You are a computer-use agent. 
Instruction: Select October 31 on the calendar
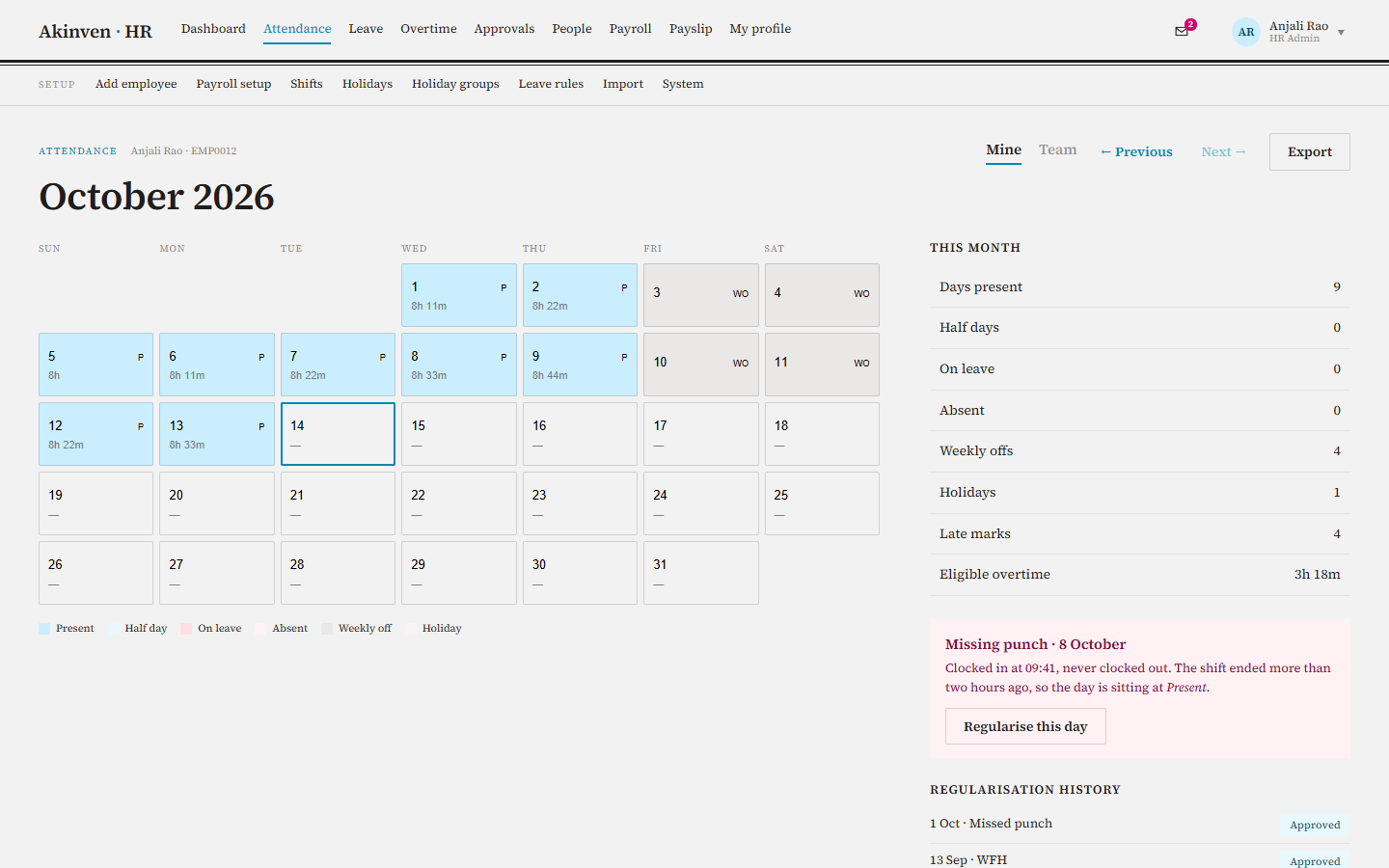coord(701,573)
